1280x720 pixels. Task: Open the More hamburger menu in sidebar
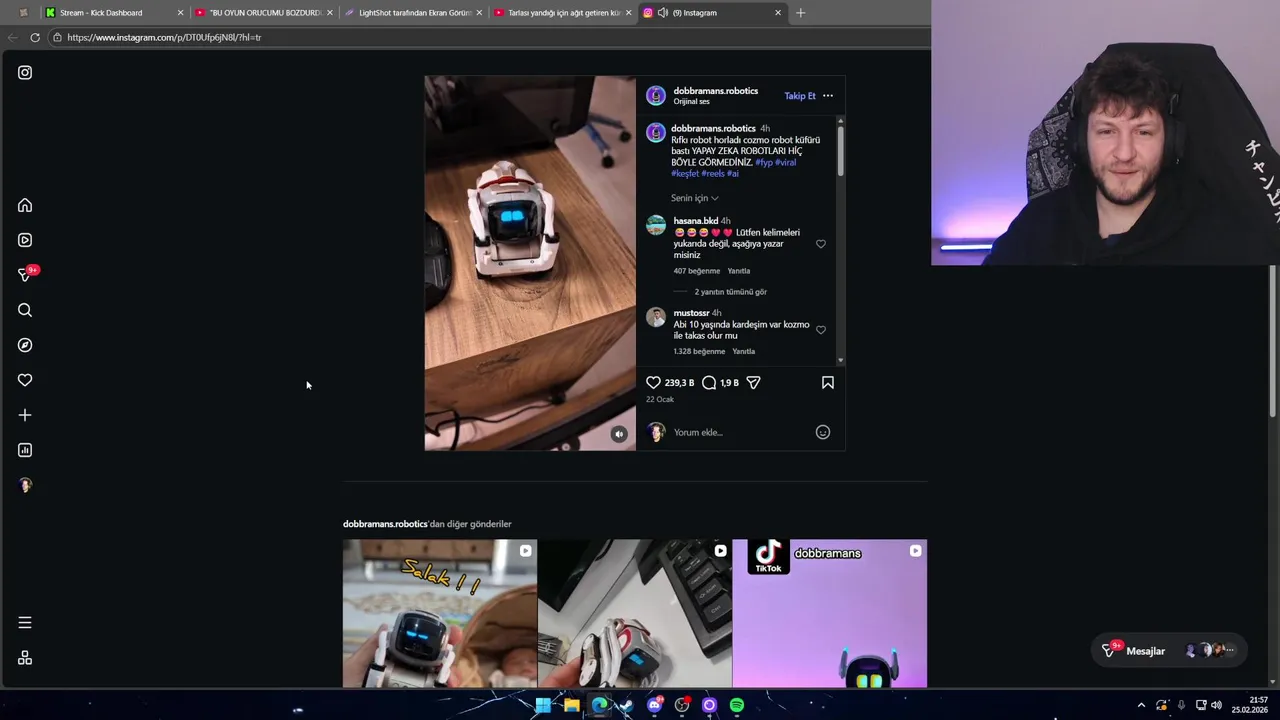pos(25,622)
